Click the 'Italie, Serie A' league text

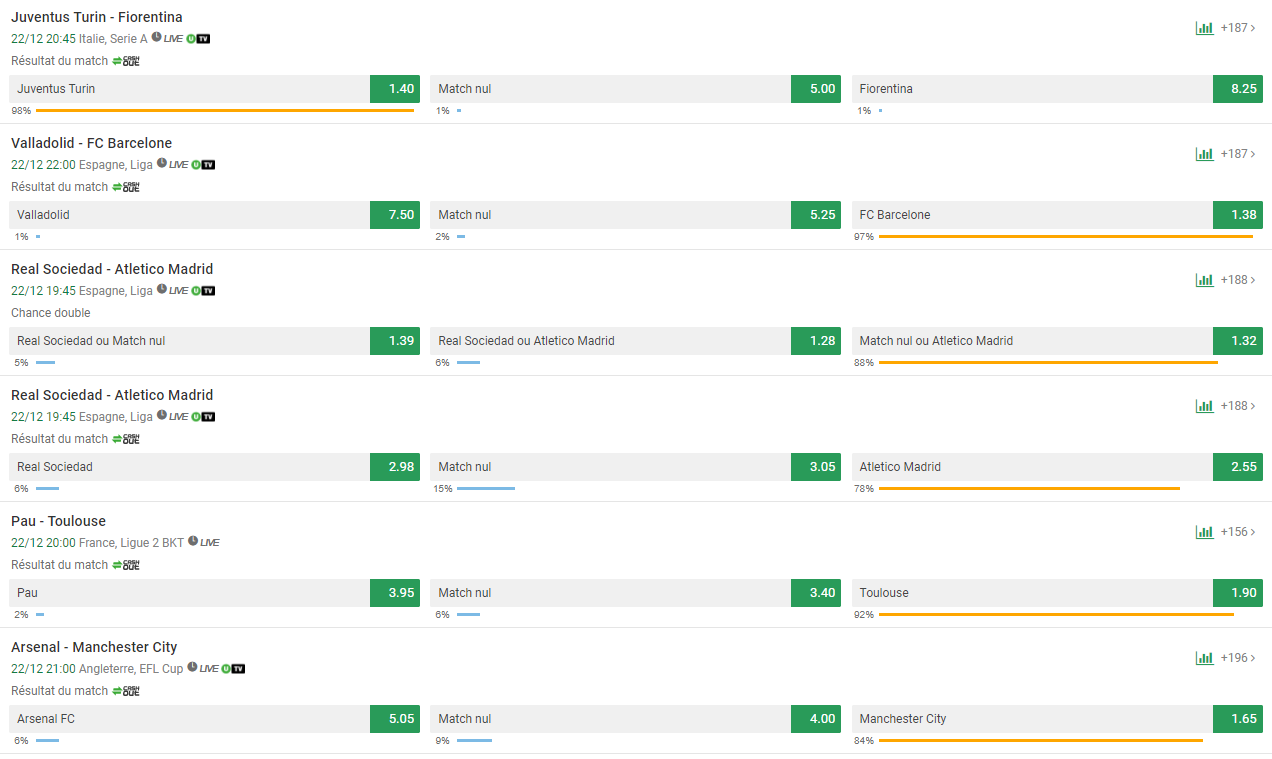tap(113, 39)
